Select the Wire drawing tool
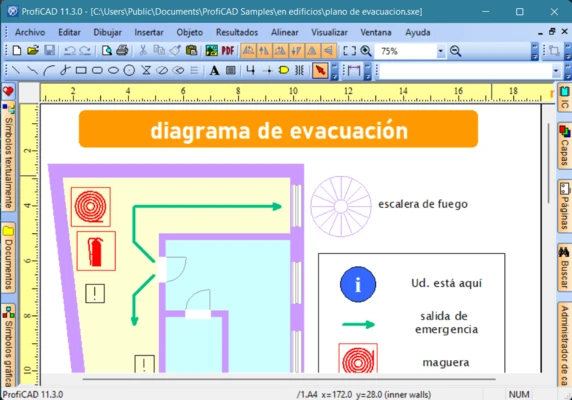Screen dimensions: 572x400 point(250,70)
